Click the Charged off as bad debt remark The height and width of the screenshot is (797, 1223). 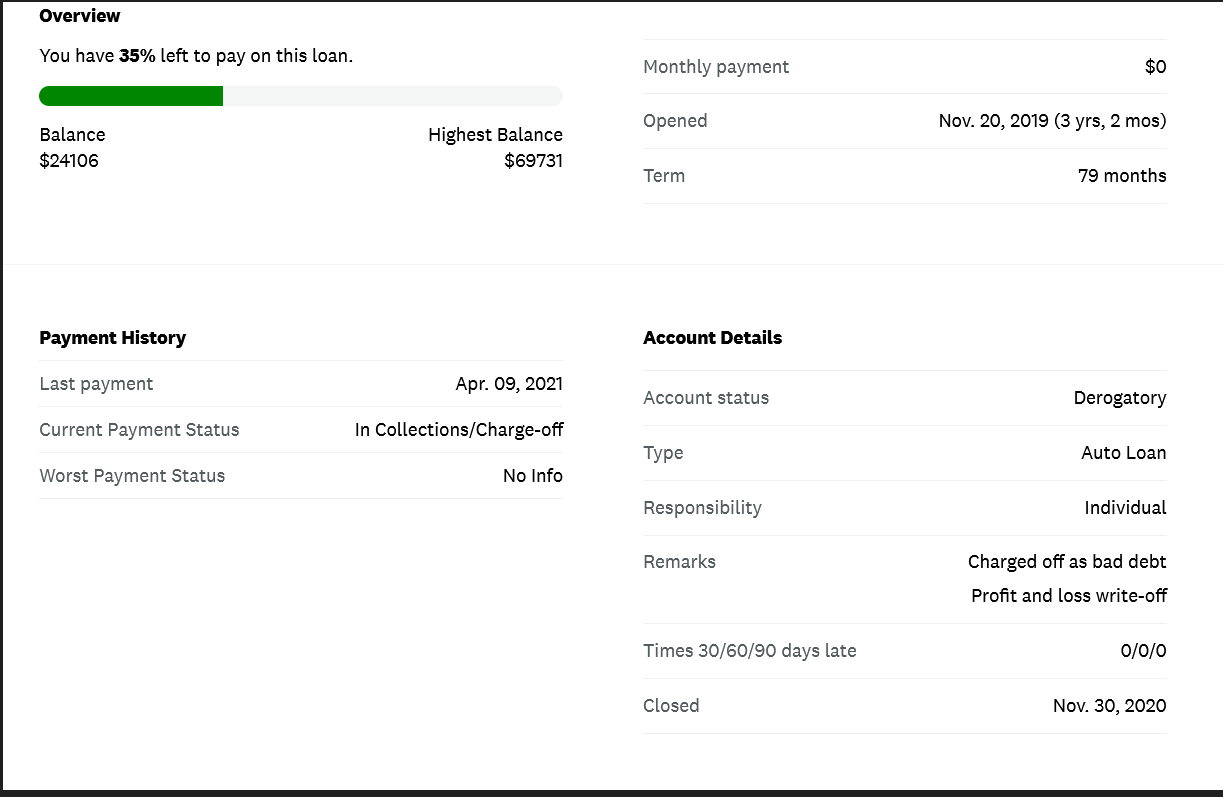[1067, 562]
